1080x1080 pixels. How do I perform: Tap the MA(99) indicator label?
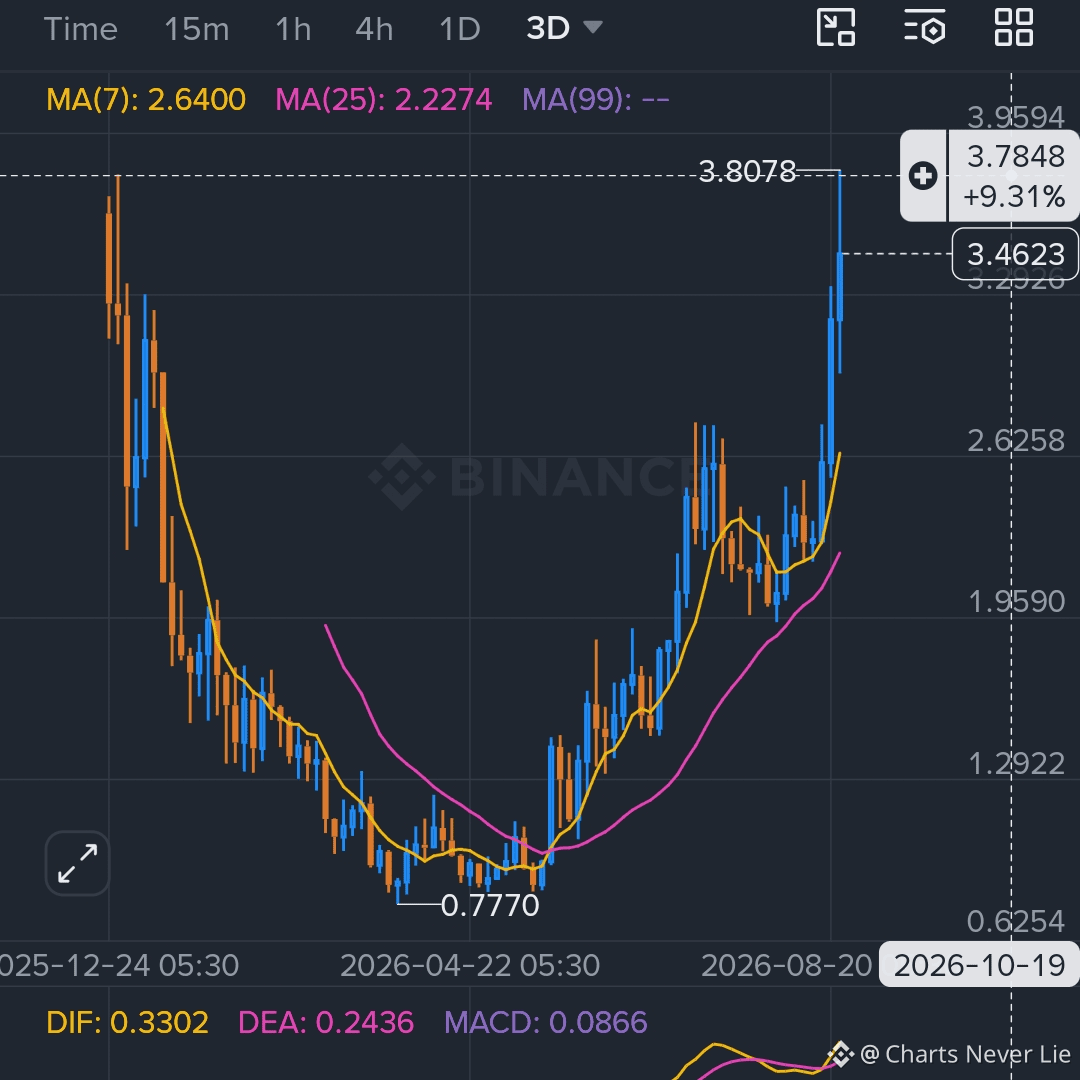point(596,100)
